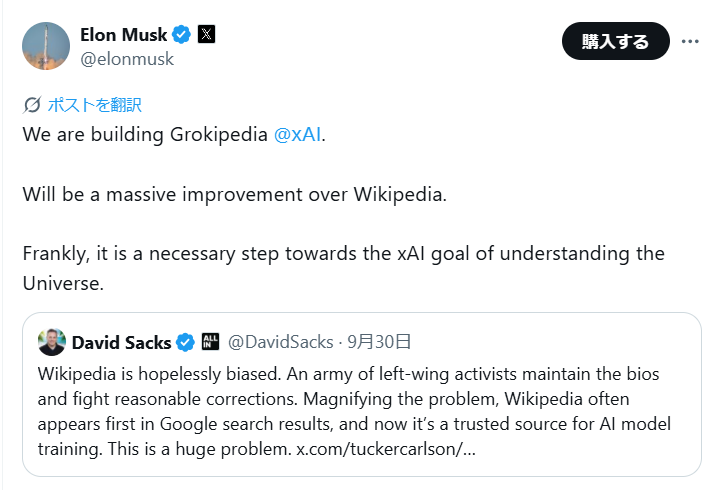Open the three-dot more options menu
Viewport: 721px width, 490px height.
pyautogui.click(x=690, y=42)
